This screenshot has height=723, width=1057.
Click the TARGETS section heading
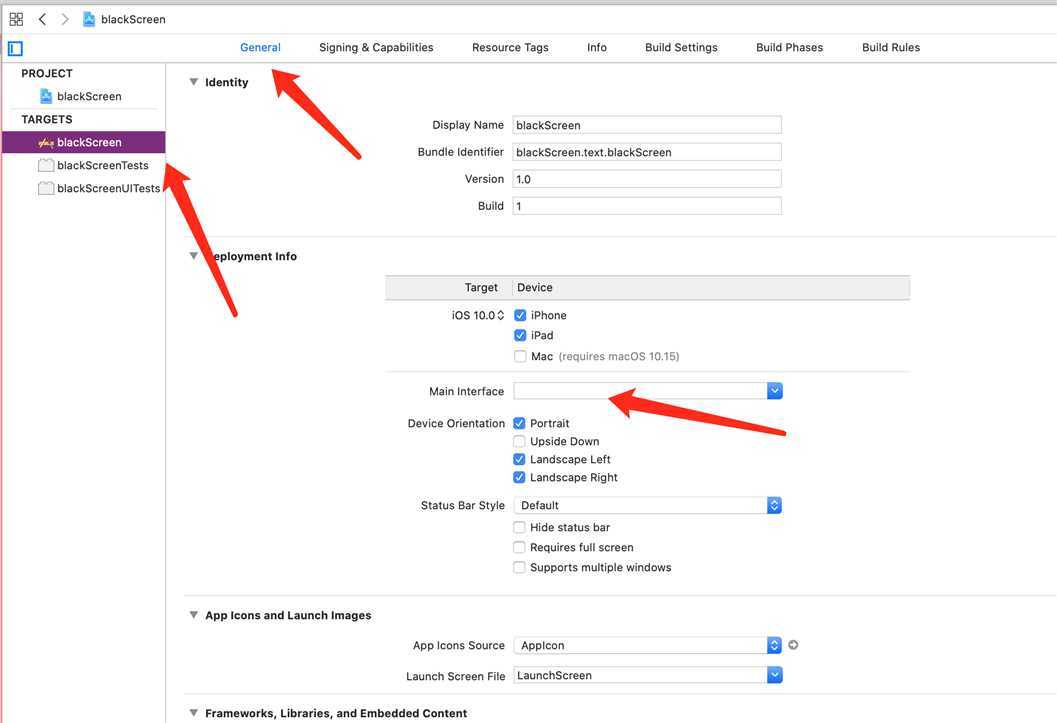pyautogui.click(x=47, y=119)
